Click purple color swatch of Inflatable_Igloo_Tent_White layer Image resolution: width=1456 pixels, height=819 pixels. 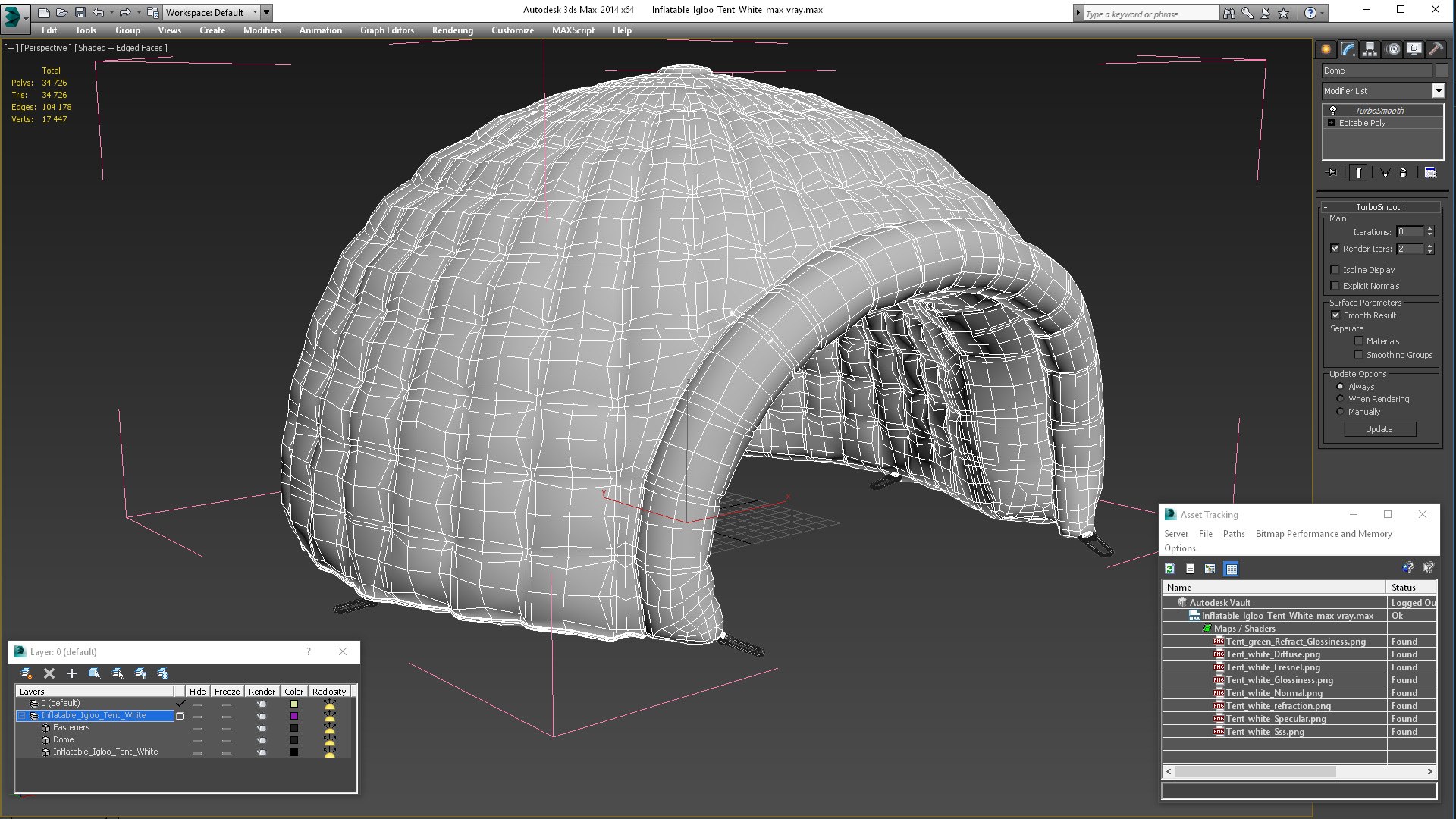pos(294,716)
